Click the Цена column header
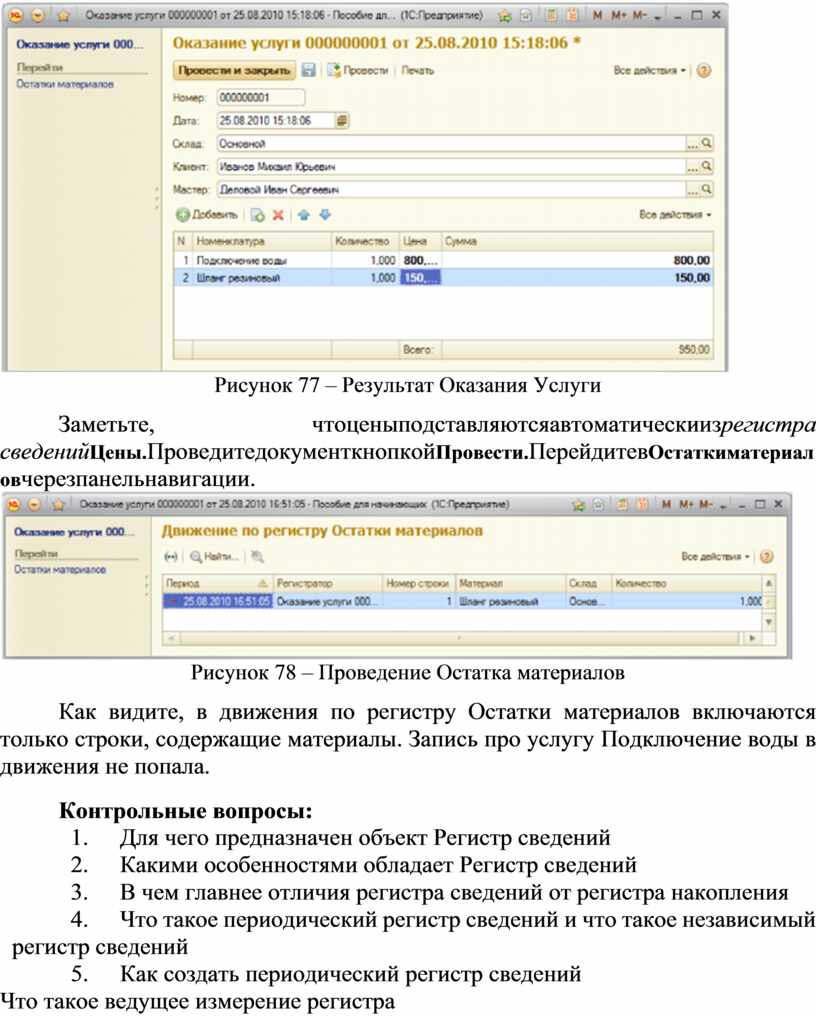Screen dimensions: 816x1016 (x=420, y=241)
